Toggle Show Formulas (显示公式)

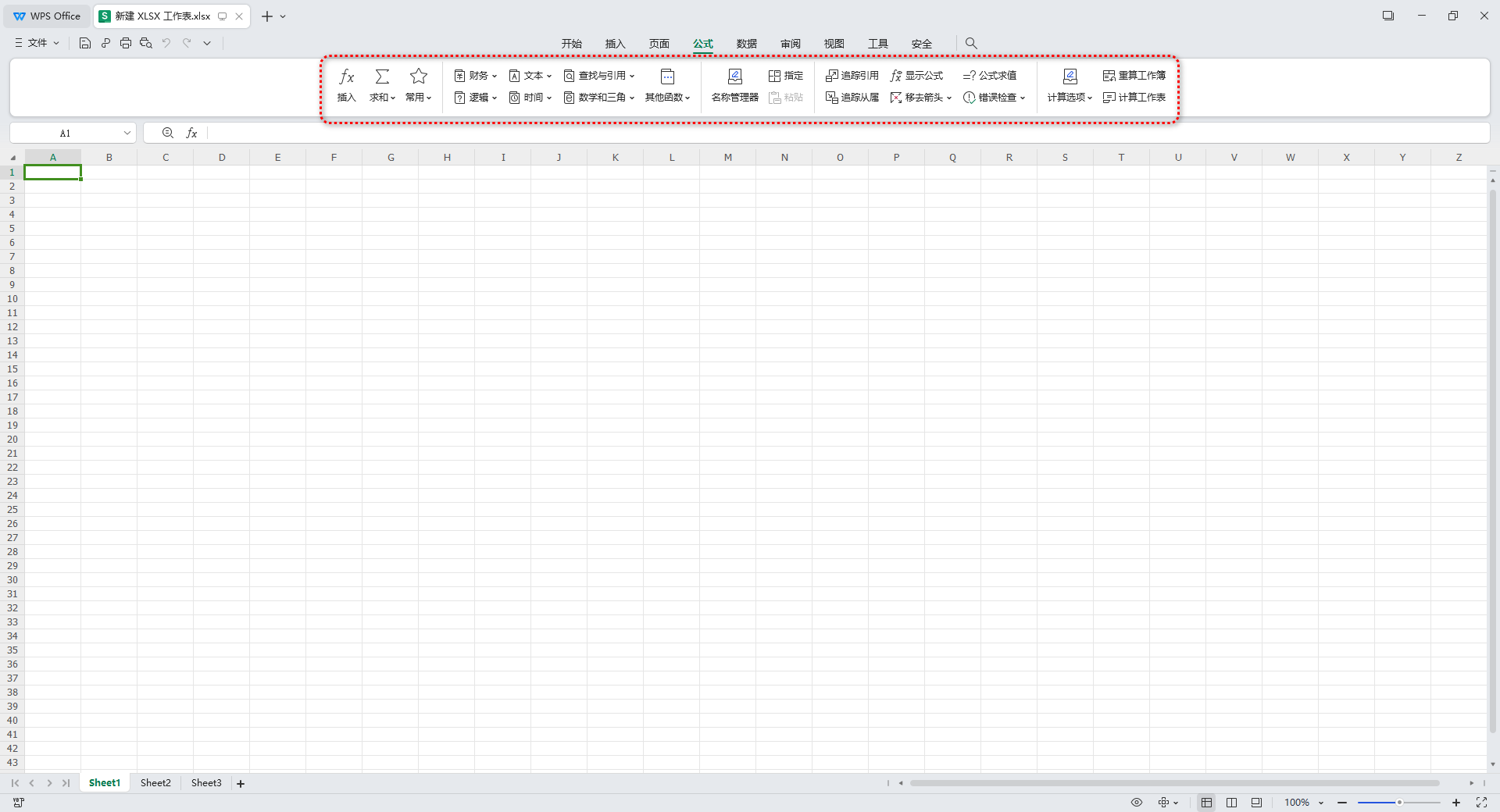[916, 76]
